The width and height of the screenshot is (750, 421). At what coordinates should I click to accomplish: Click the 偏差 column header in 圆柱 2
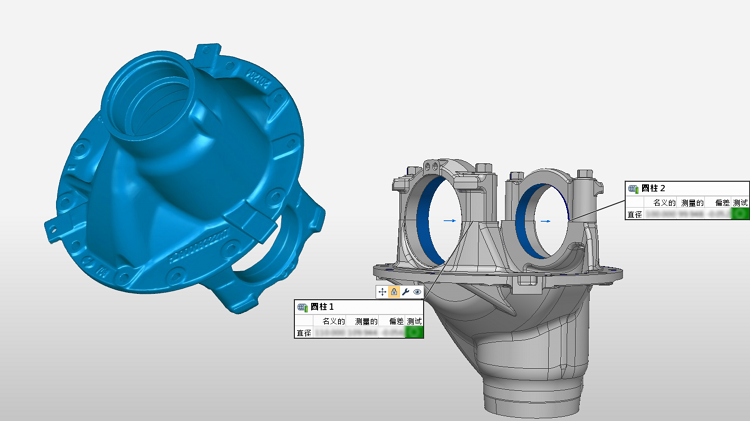(x=720, y=202)
